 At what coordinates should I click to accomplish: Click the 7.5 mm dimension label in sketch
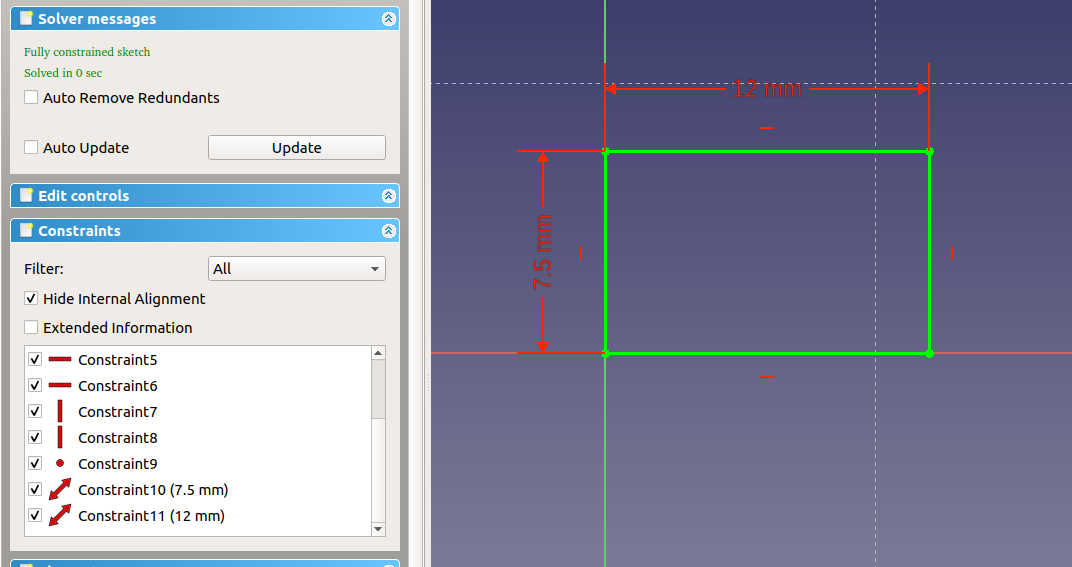pos(543,252)
